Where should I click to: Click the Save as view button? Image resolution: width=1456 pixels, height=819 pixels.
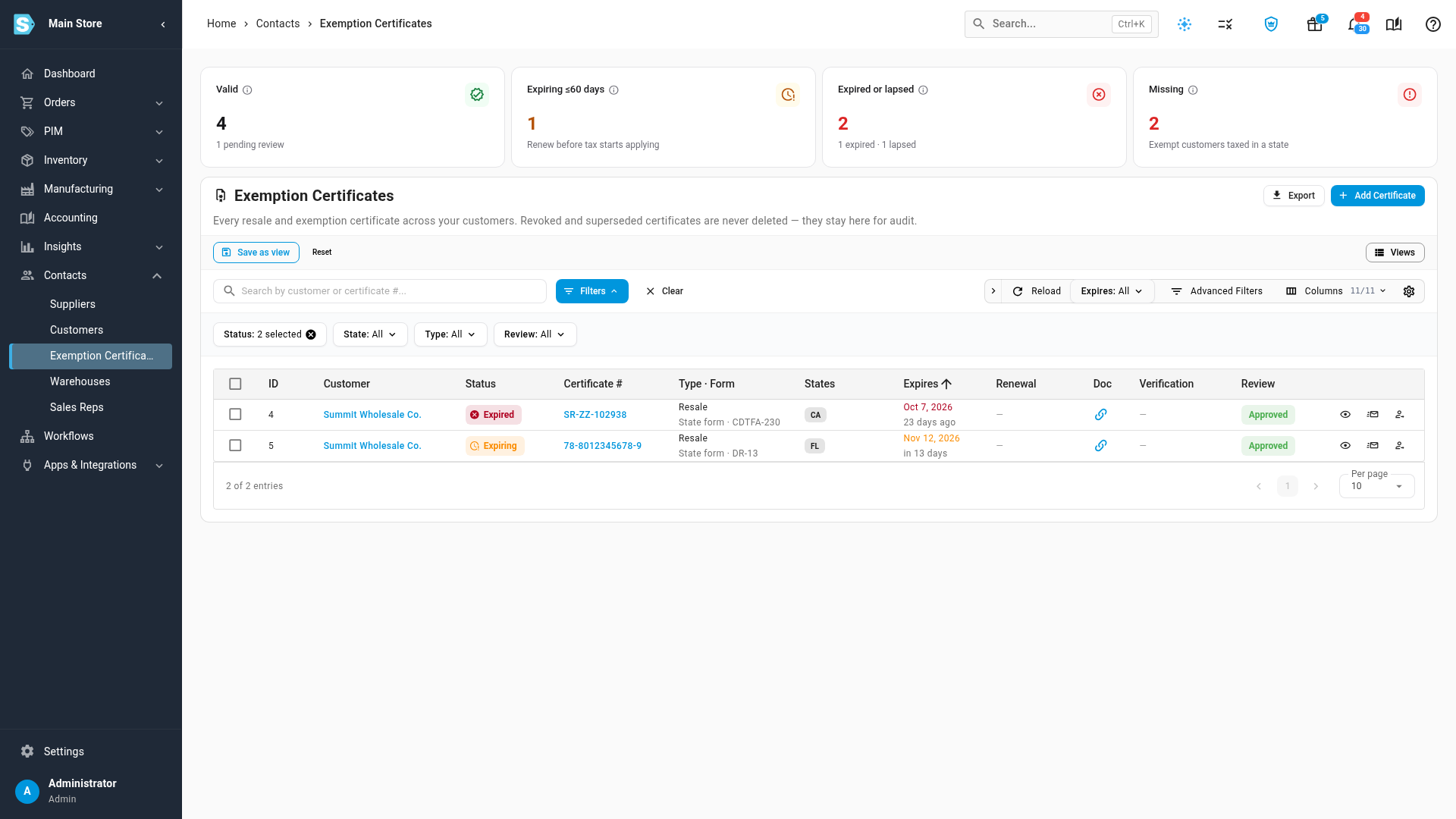click(x=256, y=253)
